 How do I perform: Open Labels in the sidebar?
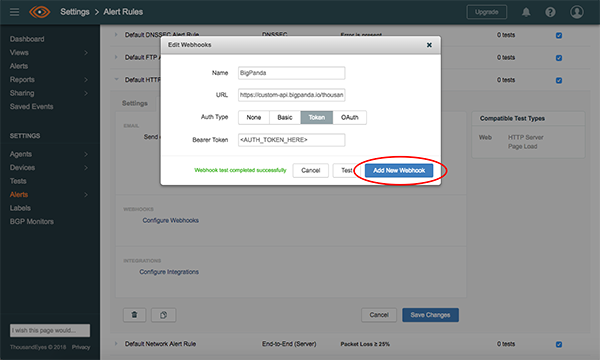(20, 208)
